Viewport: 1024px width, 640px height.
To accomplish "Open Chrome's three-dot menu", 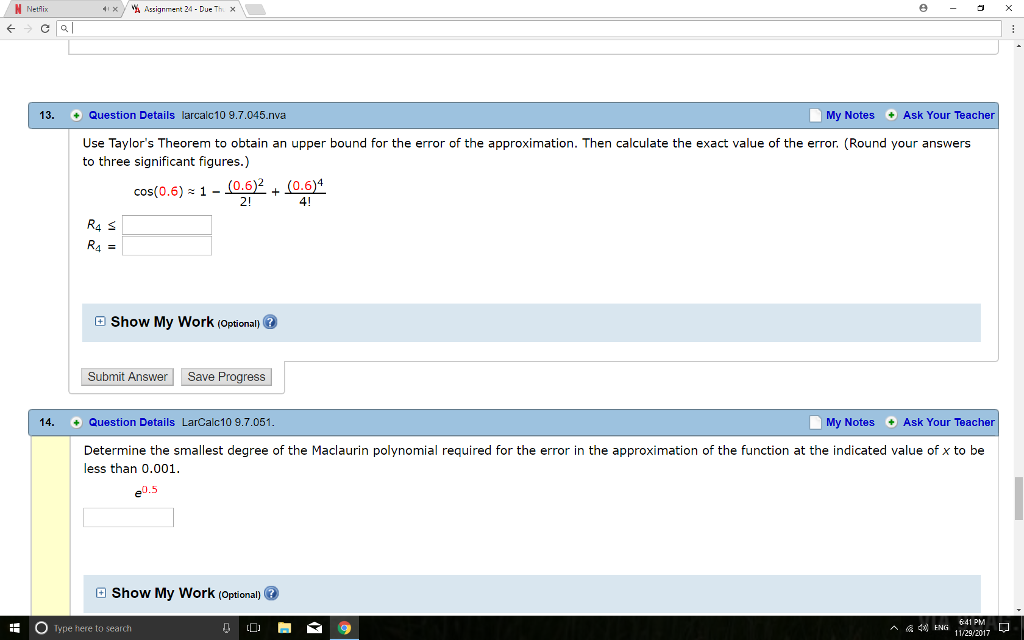I will [1014, 29].
